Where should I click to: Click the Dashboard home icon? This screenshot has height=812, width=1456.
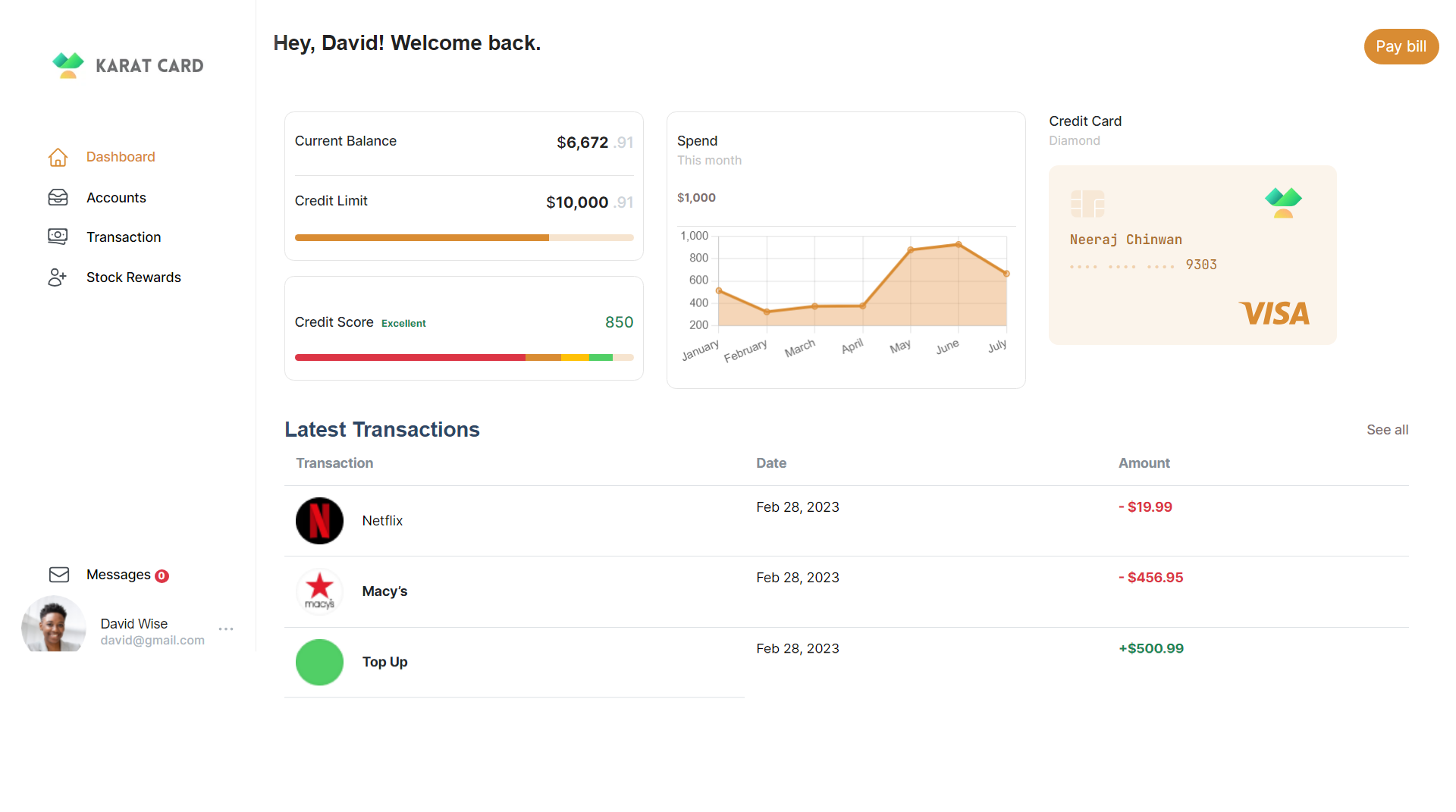(58, 157)
